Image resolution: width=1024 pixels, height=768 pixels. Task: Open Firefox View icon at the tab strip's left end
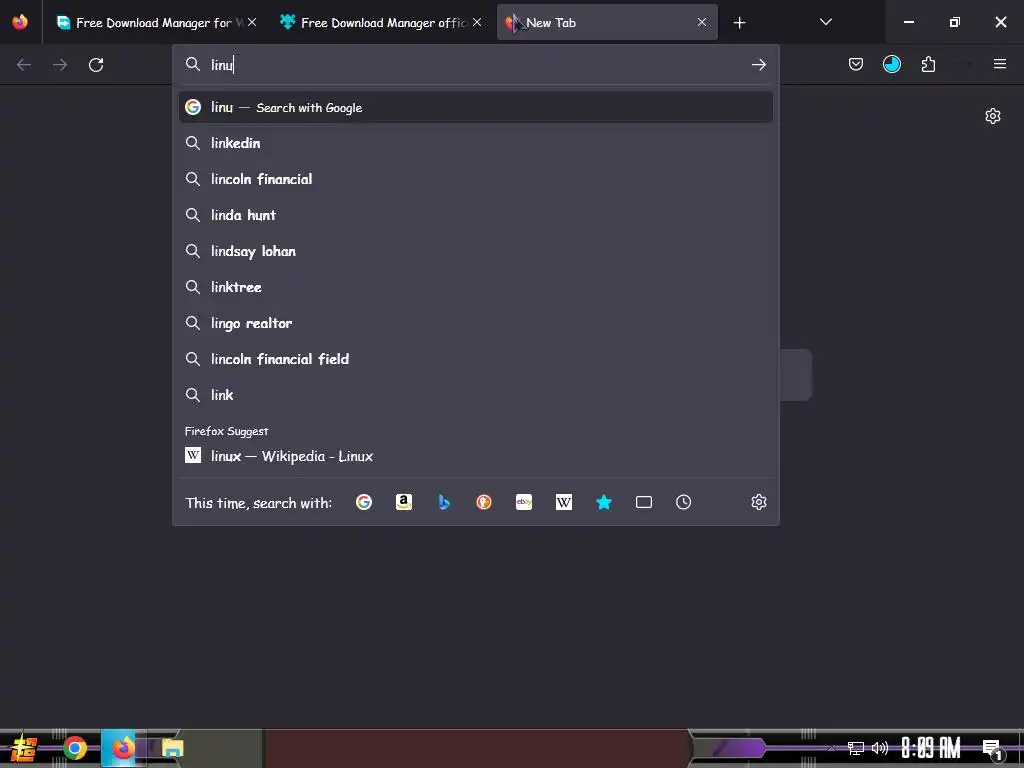click(x=20, y=22)
